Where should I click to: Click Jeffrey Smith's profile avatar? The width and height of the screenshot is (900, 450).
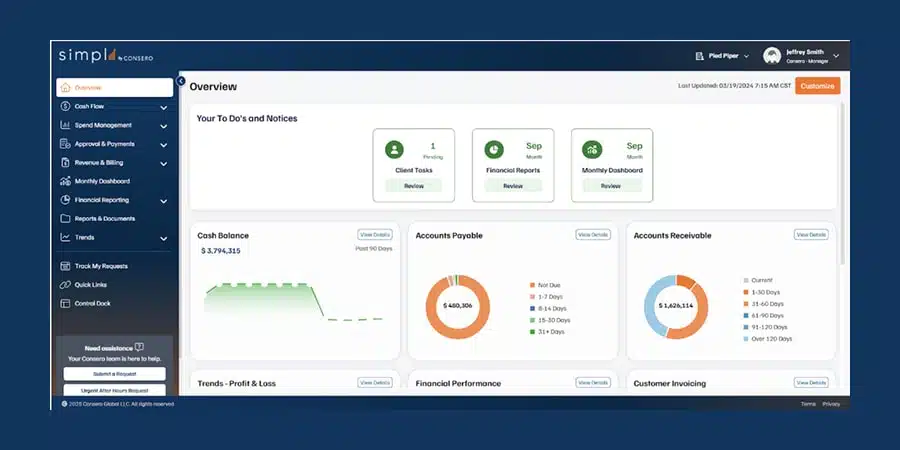772,56
